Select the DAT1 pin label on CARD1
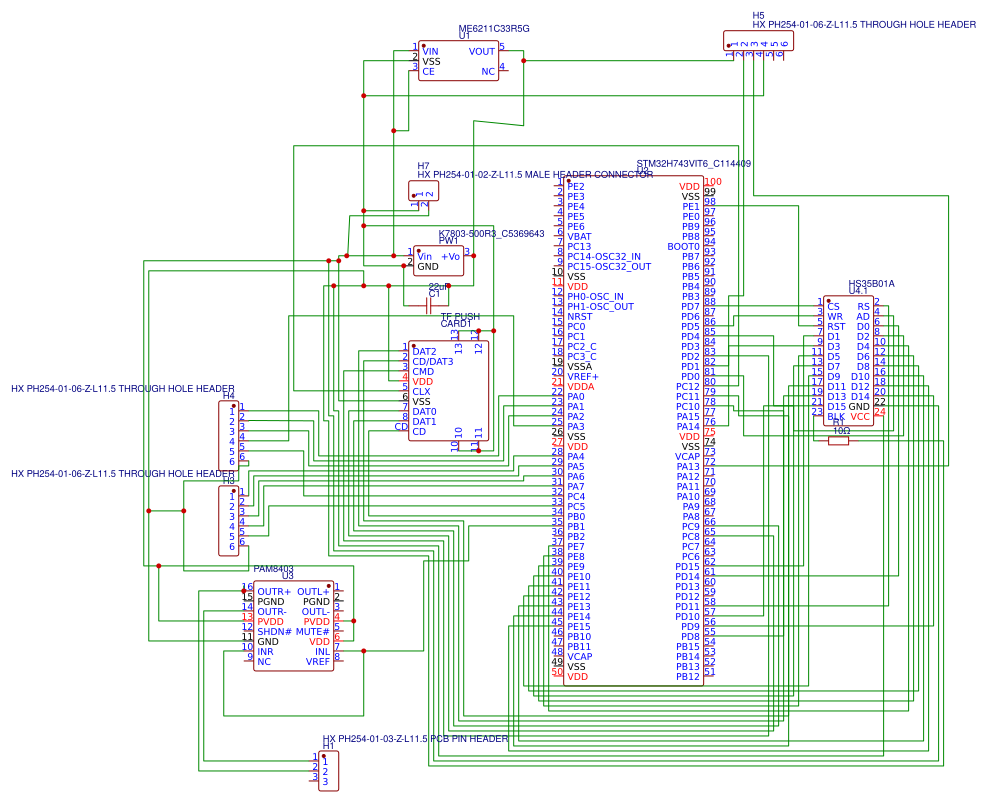 424,422
